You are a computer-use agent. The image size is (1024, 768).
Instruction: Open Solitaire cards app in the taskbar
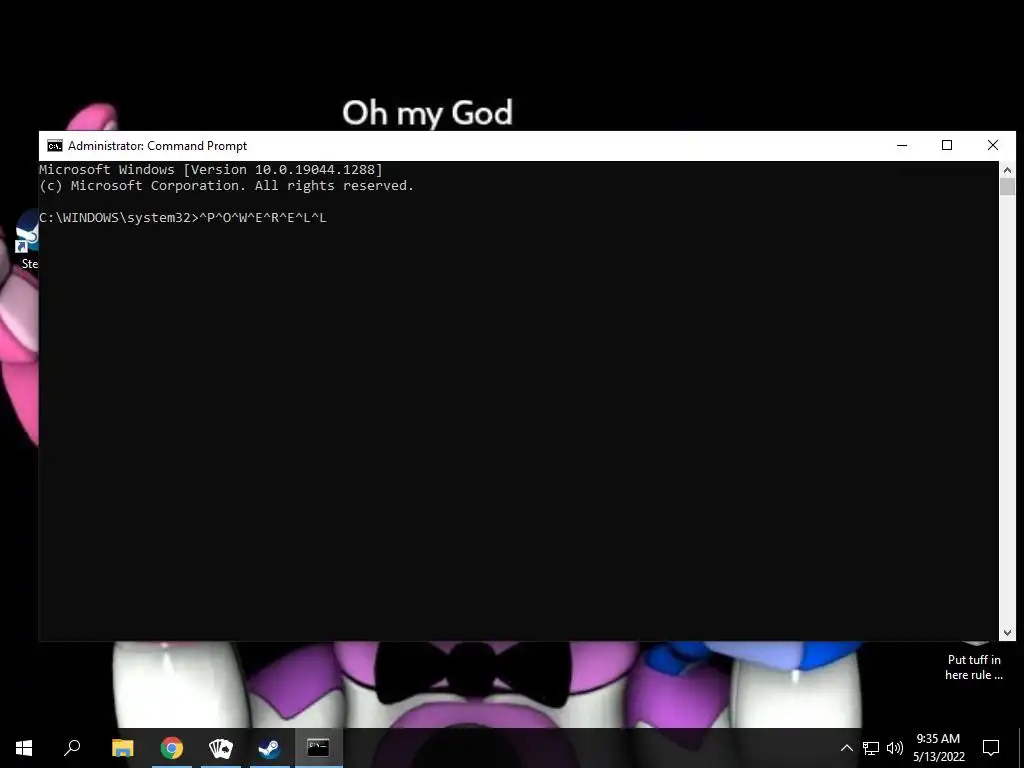[221, 748]
